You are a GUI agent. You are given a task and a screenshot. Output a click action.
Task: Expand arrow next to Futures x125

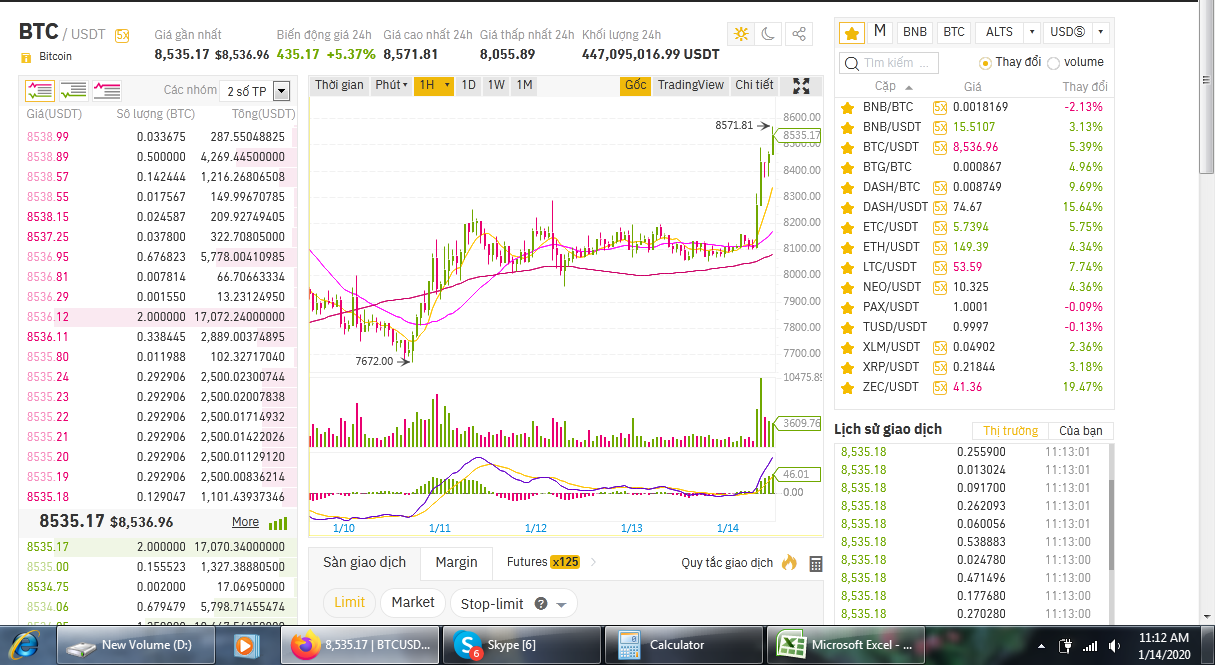pyautogui.click(x=593, y=562)
